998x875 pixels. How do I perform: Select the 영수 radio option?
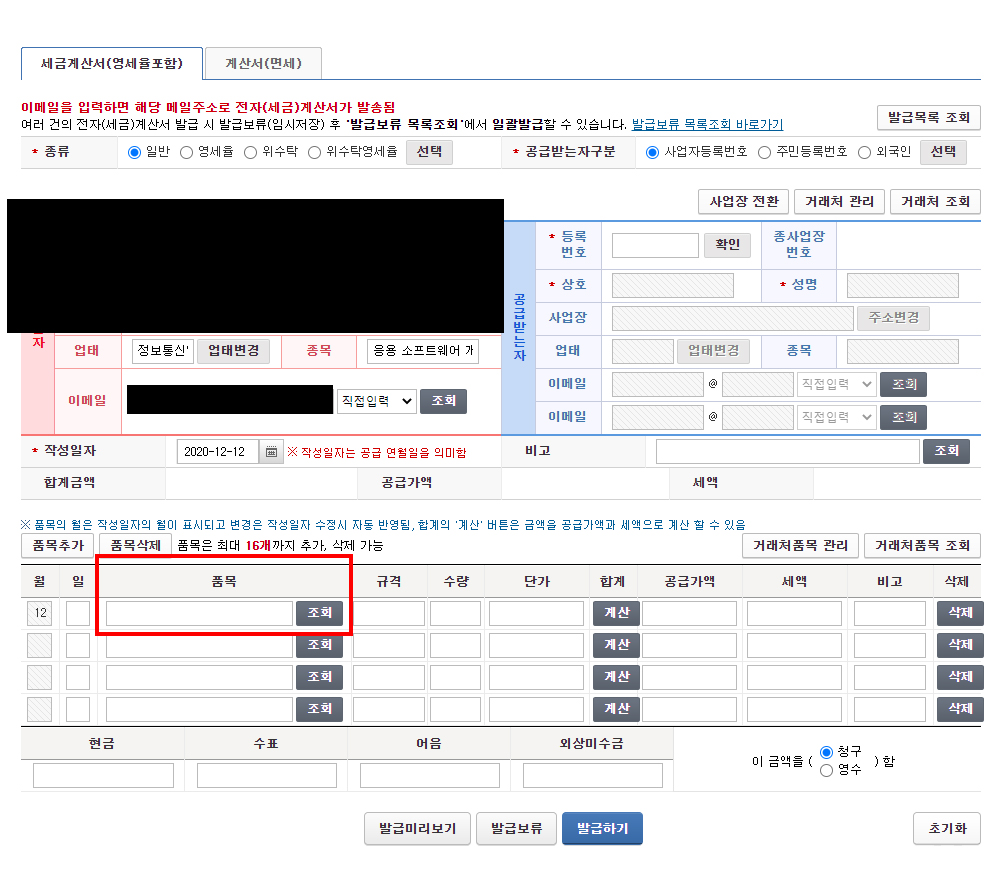tap(826, 770)
